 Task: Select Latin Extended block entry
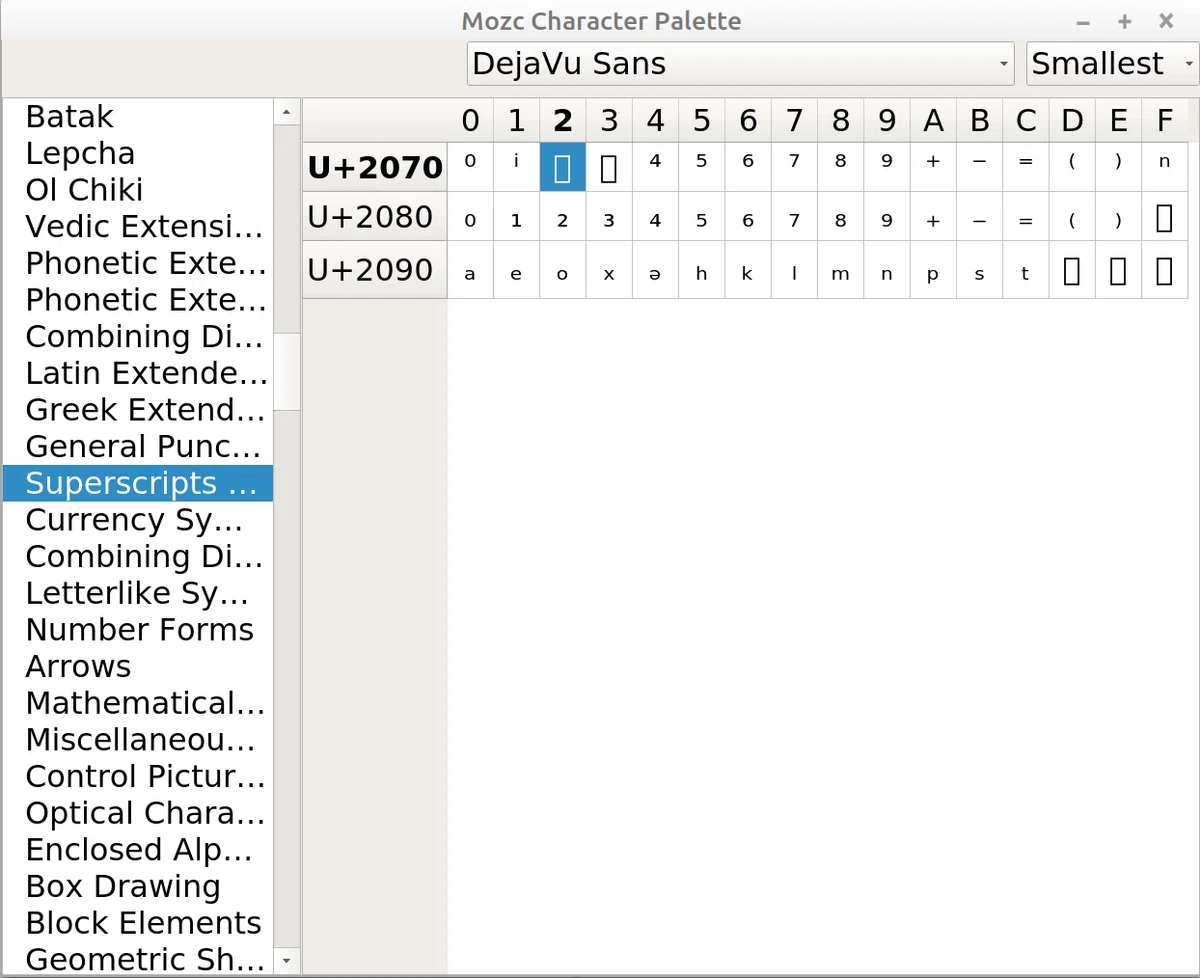[x=138, y=373]
